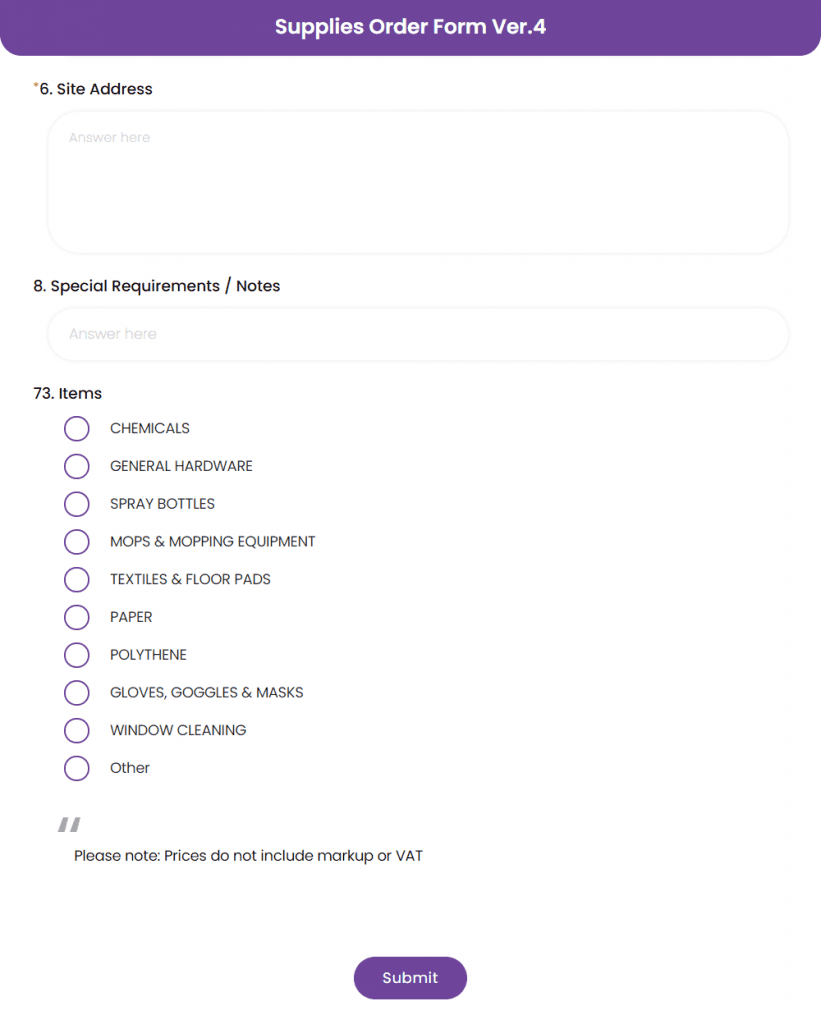Choose the PAPER item option
Viewport: 821px width, 1024px height.
click(x=77, y=617)
